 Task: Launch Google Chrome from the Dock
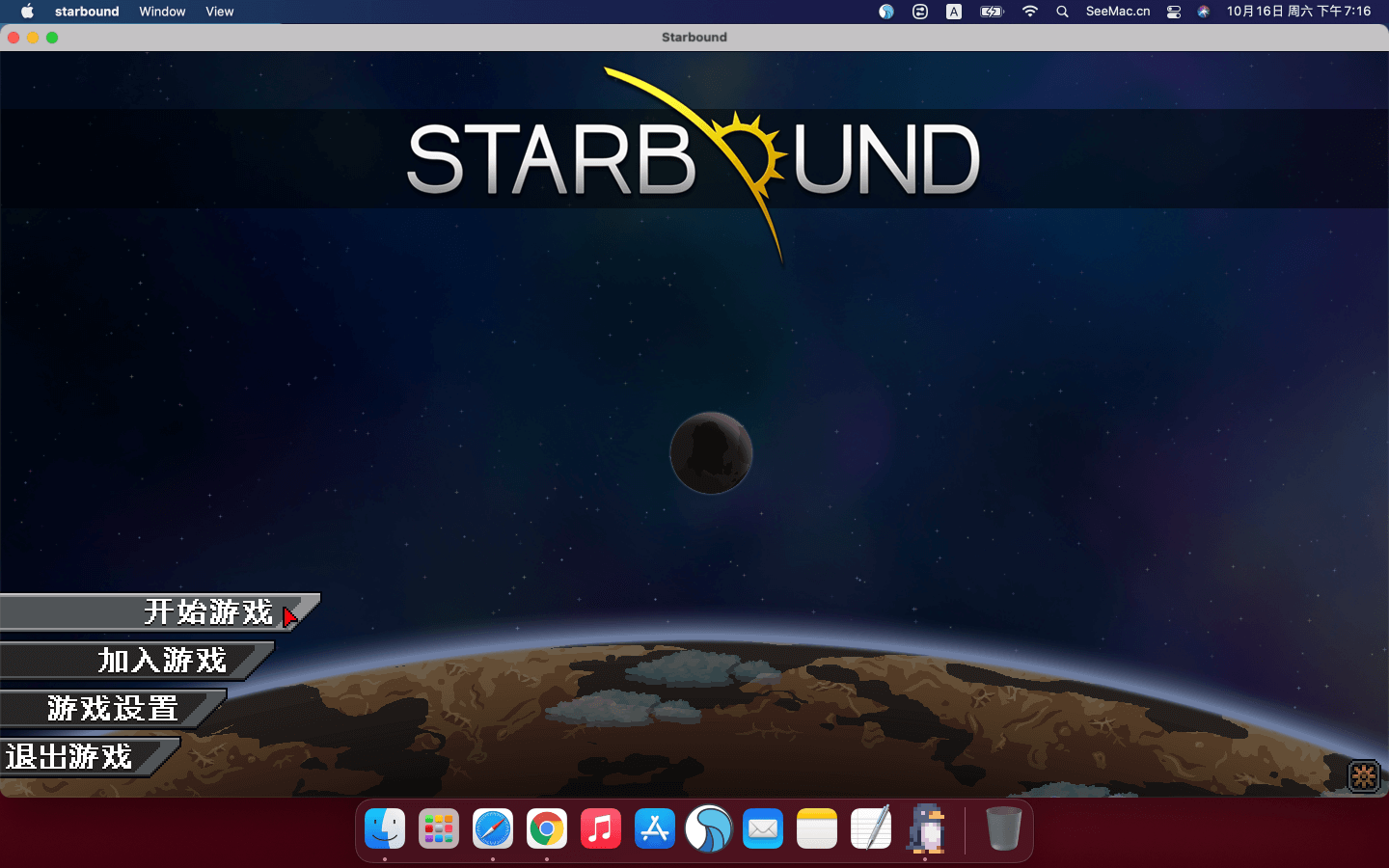[547, 828]
